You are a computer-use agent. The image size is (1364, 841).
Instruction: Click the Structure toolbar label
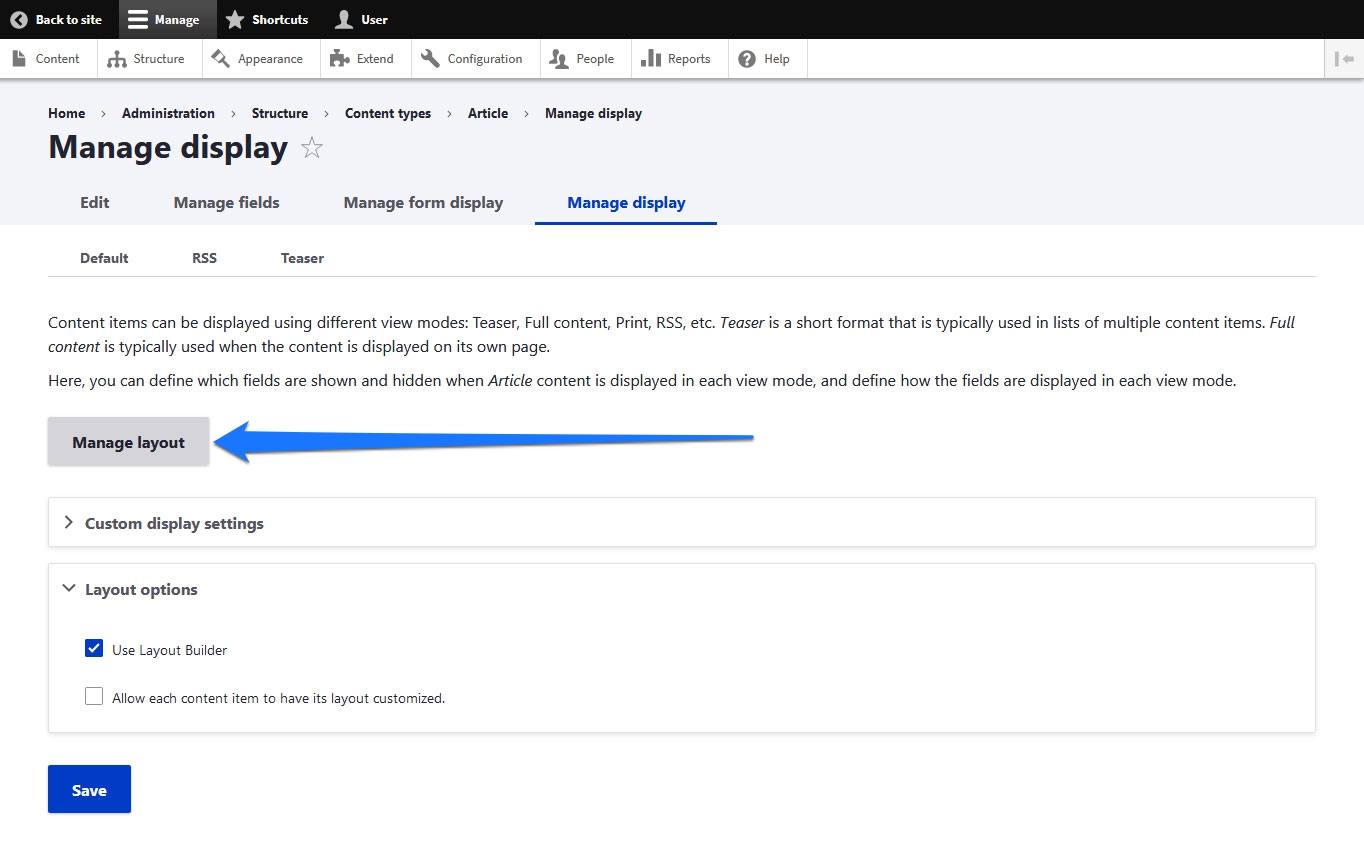(159, 59)
